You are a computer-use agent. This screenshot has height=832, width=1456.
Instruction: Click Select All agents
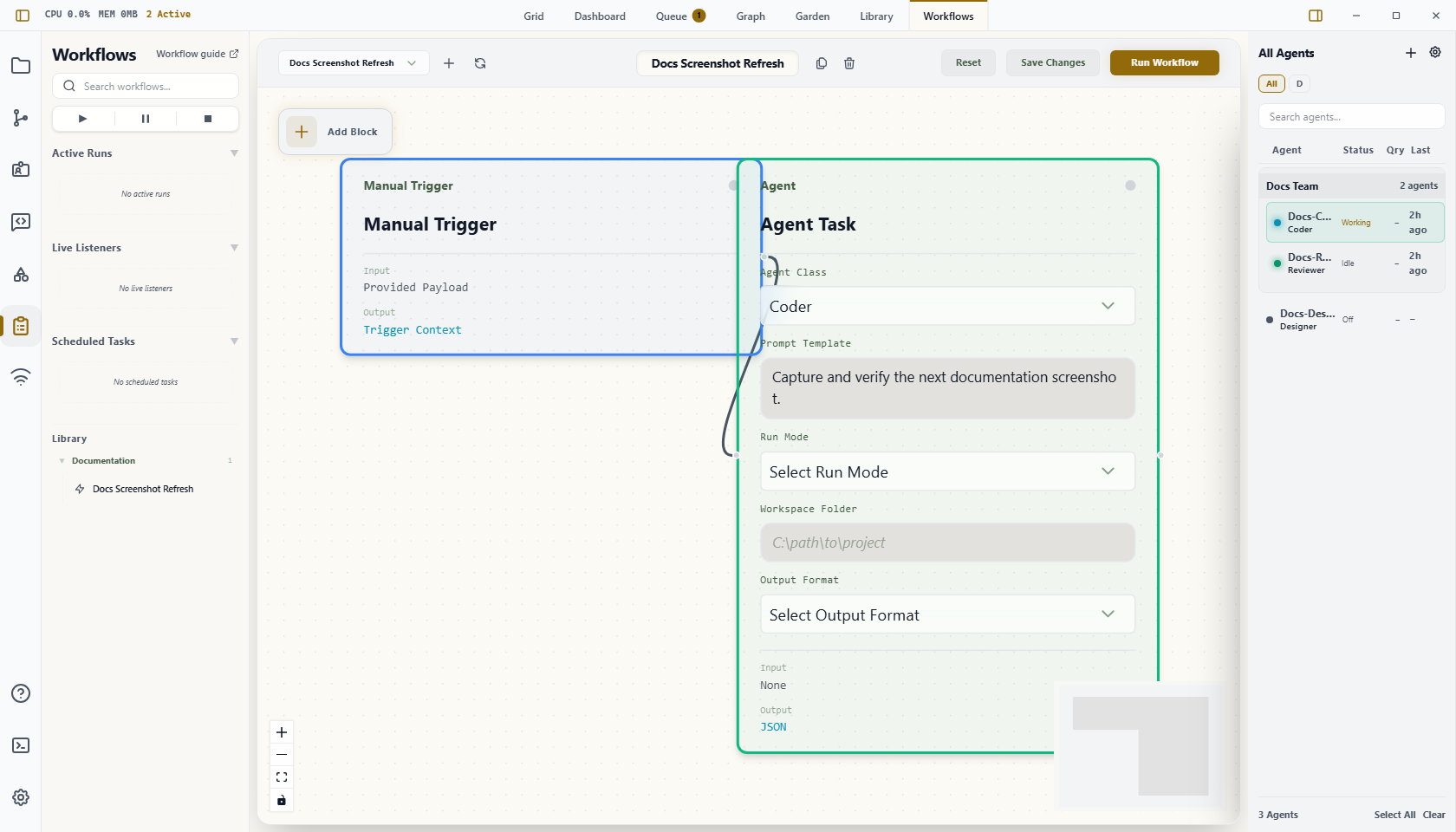[1394, 815]
